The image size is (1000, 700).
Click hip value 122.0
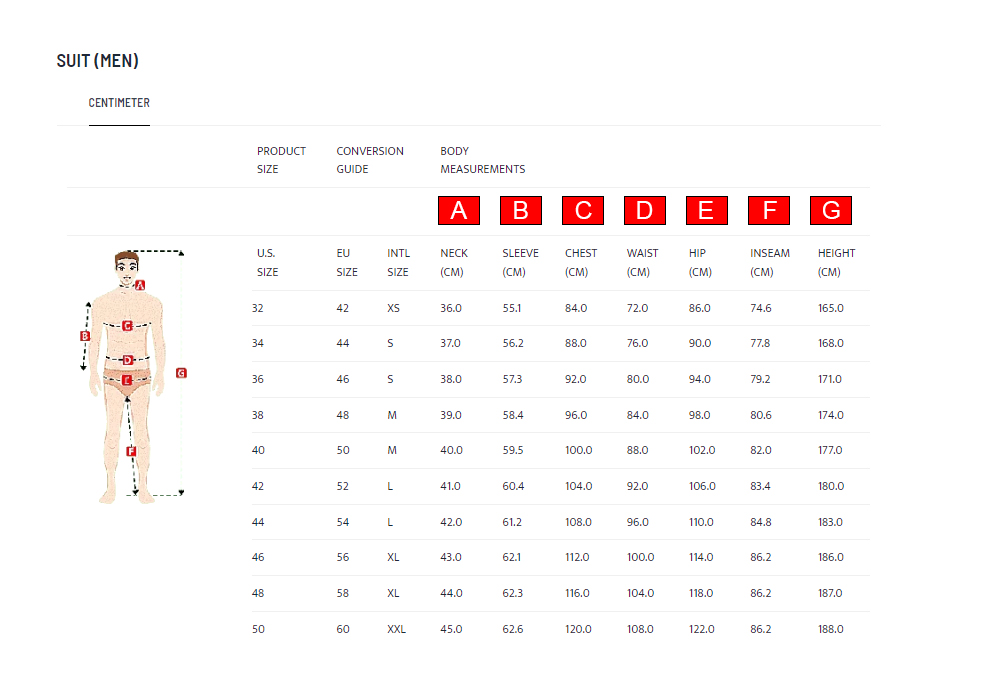[x=702, y=629]
